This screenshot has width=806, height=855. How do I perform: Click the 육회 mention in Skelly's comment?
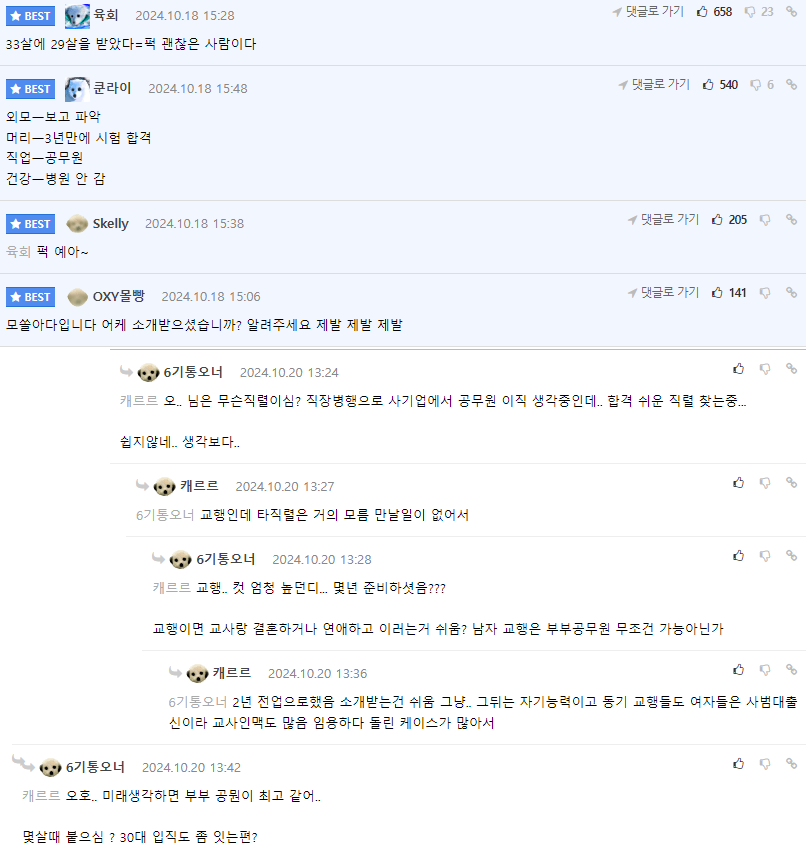(18, 252)
